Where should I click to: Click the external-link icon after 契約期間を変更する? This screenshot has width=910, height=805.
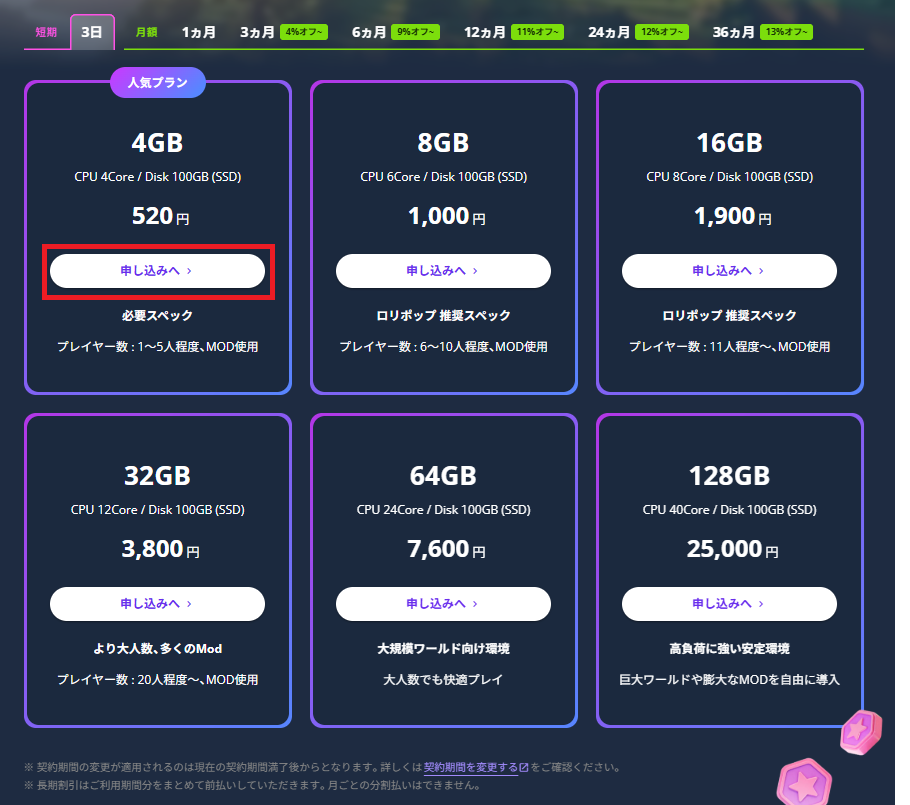[524, 768]
